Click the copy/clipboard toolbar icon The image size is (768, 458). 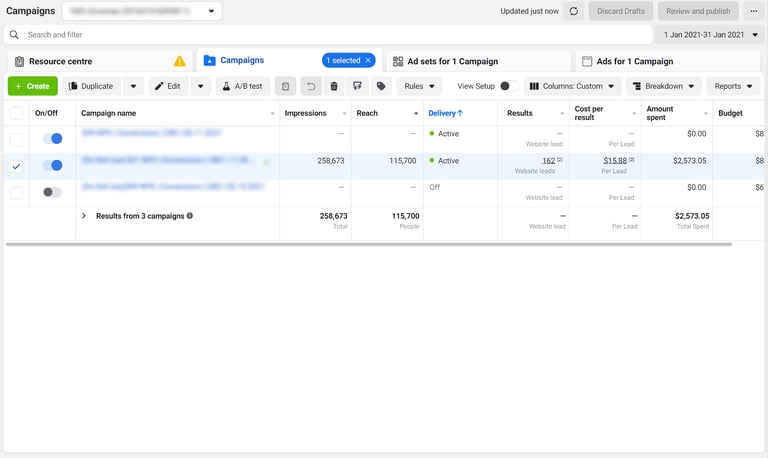pyautogui.click(x=286, y=86)
